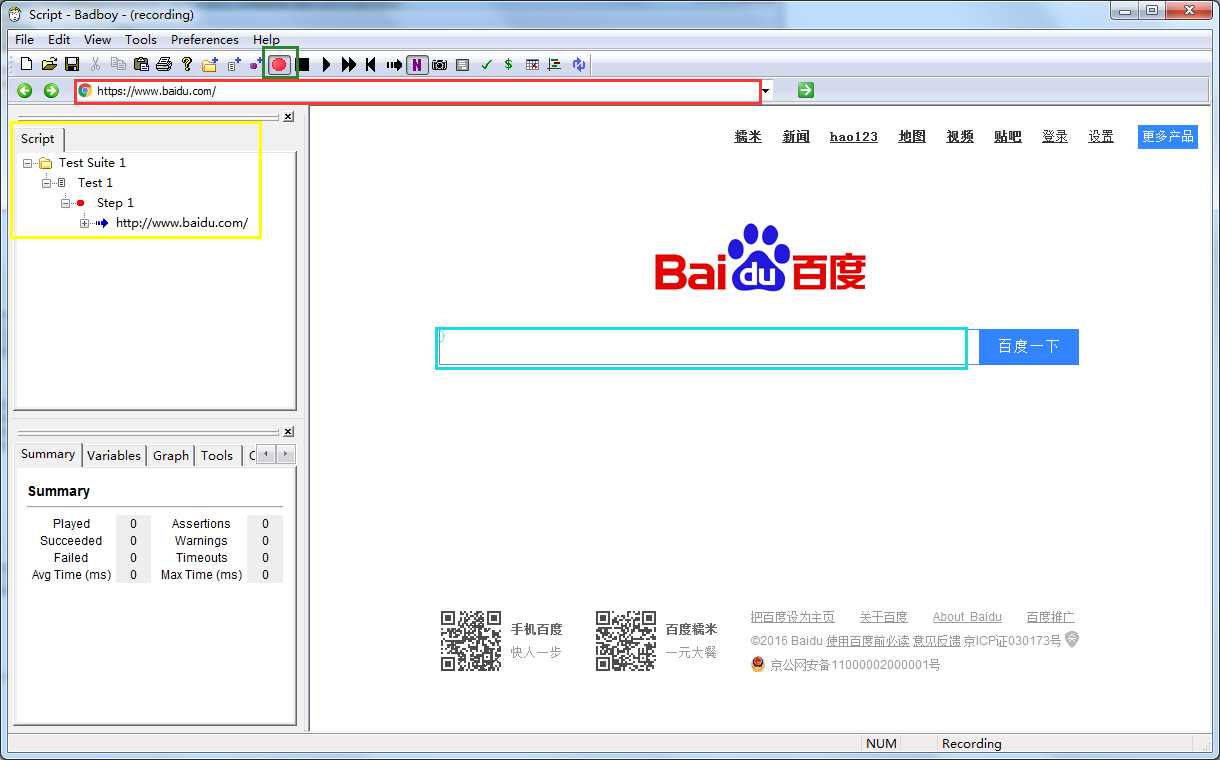Viewport: 1220px width, 760px height.
Task: Click the blue refresh sync icon
Action: click(579, 64)
